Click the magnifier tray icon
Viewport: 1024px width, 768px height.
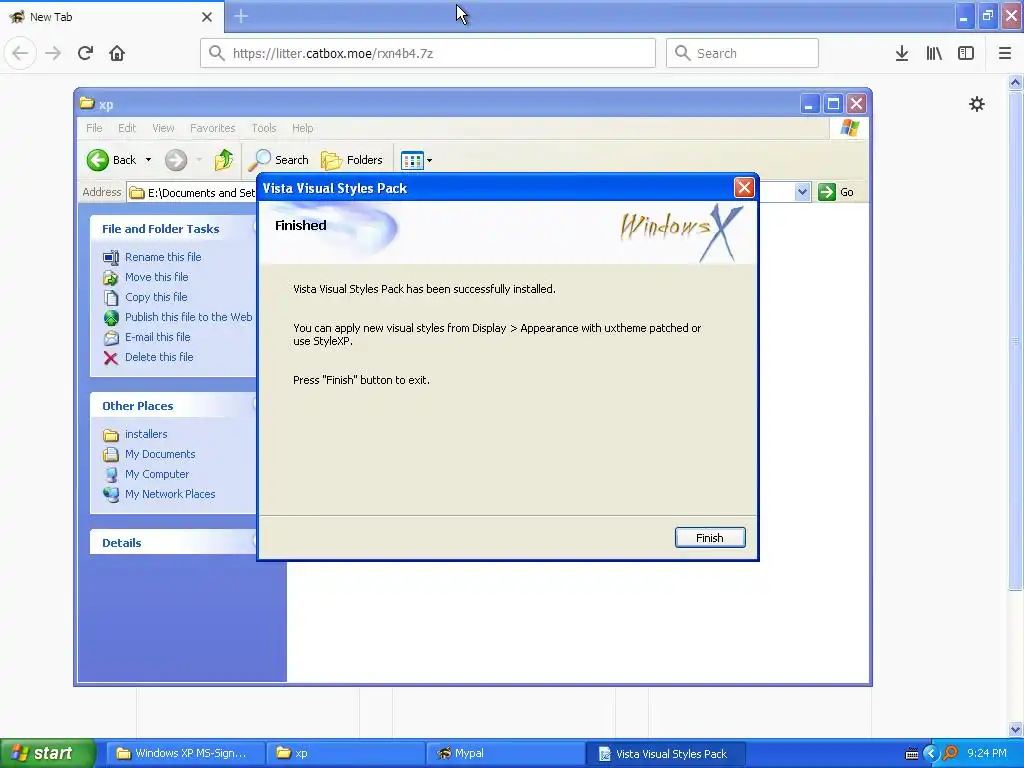point(950,754)
